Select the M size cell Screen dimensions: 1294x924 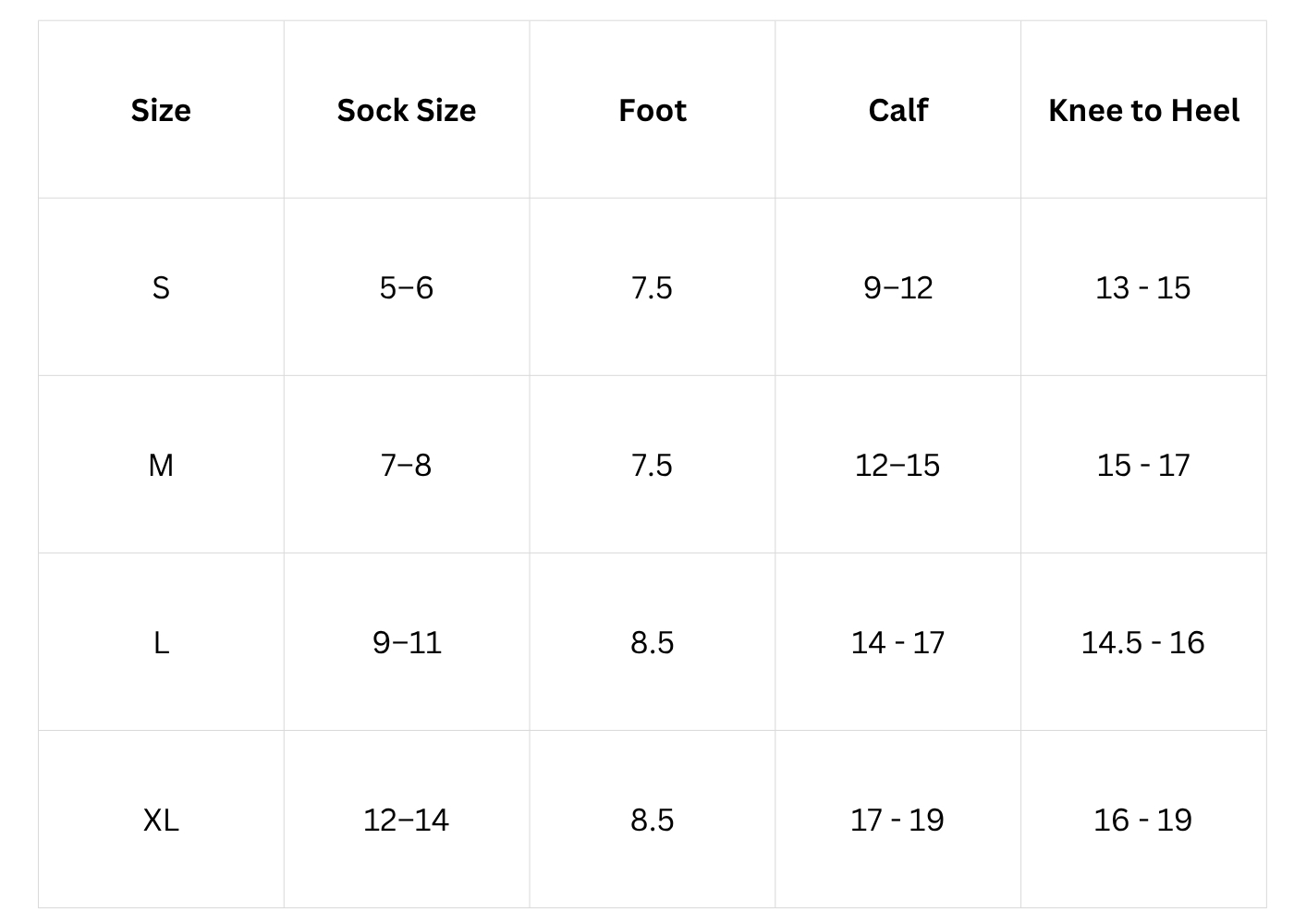161,465
